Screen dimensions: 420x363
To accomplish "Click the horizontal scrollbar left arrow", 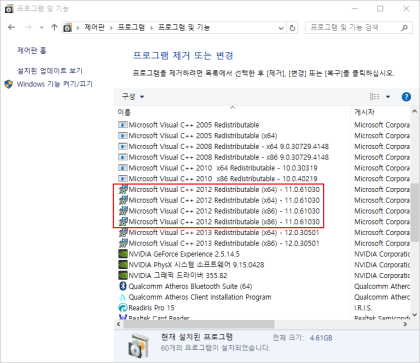I will [x=119, y=324].
